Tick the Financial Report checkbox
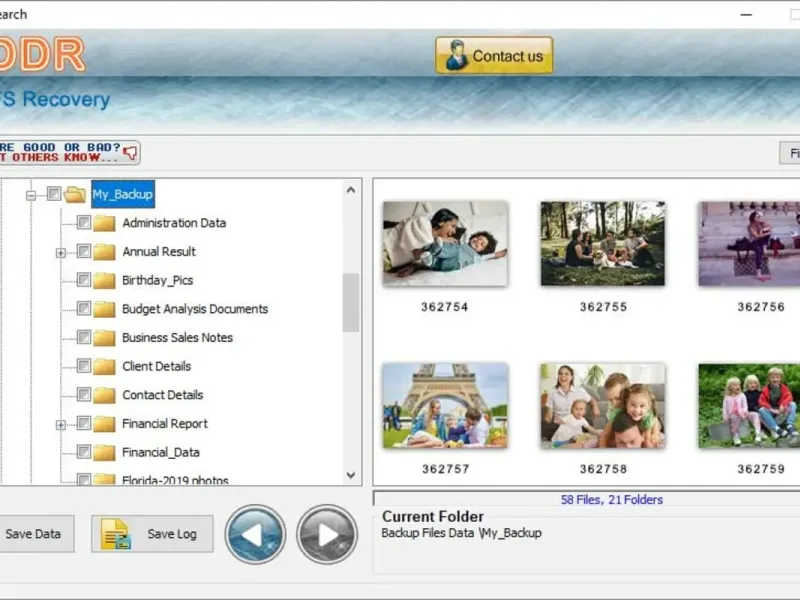Image resolution: width=800 pixels, height=600 pixels. (x=84, y=422)
